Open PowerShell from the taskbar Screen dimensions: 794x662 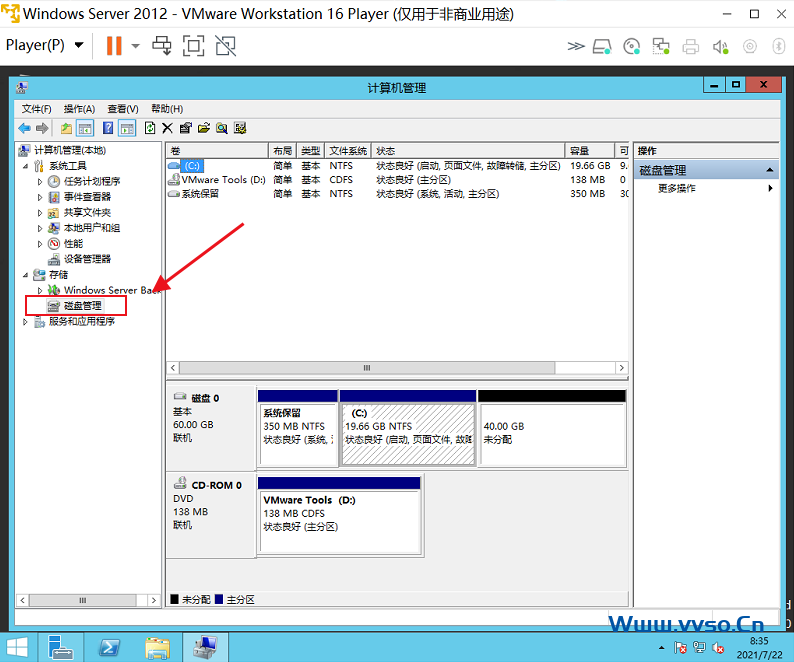tap(109, 648)
